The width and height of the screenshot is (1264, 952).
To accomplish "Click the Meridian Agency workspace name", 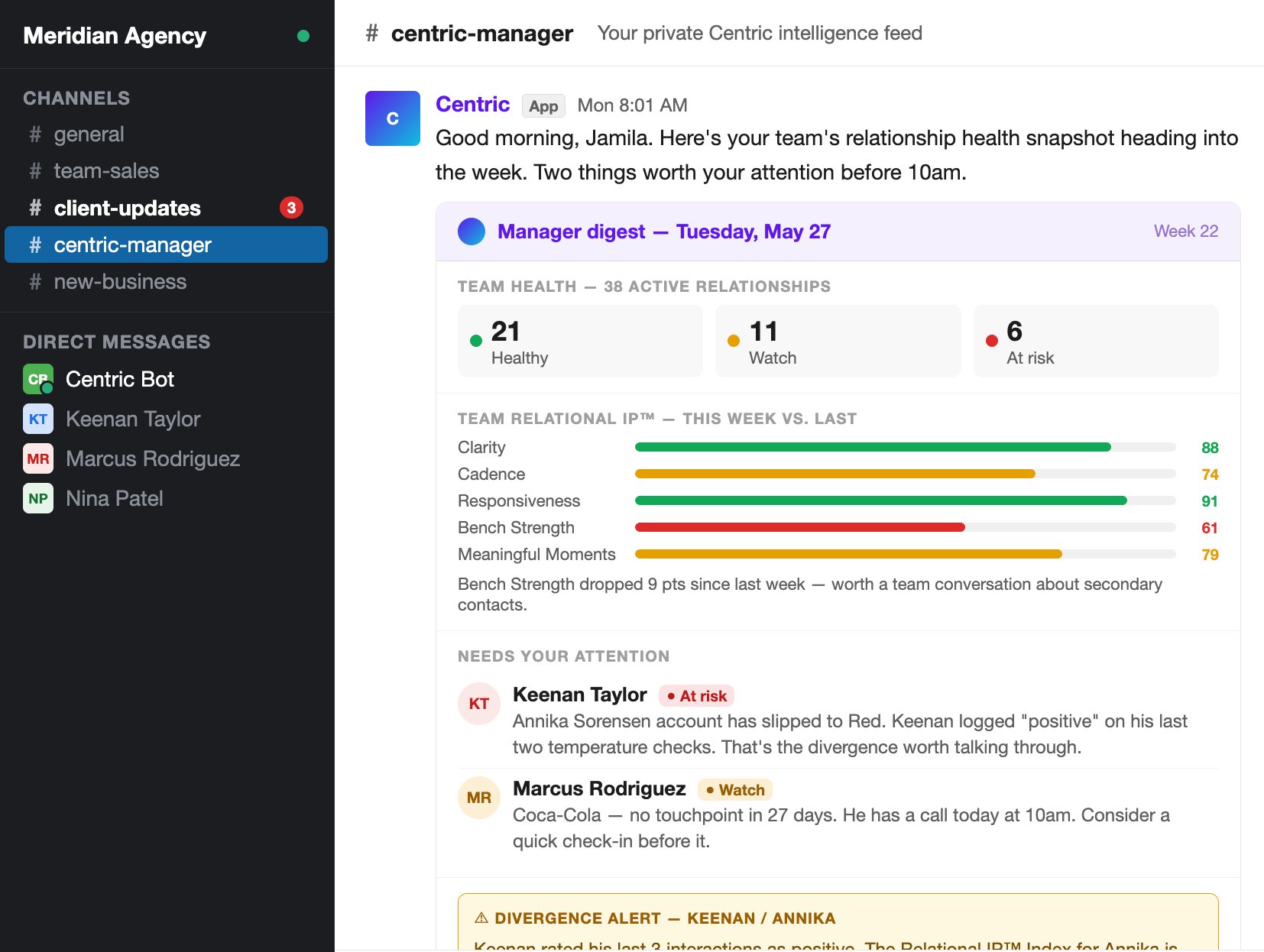I will pyautogui.click(x=115, y=36).
